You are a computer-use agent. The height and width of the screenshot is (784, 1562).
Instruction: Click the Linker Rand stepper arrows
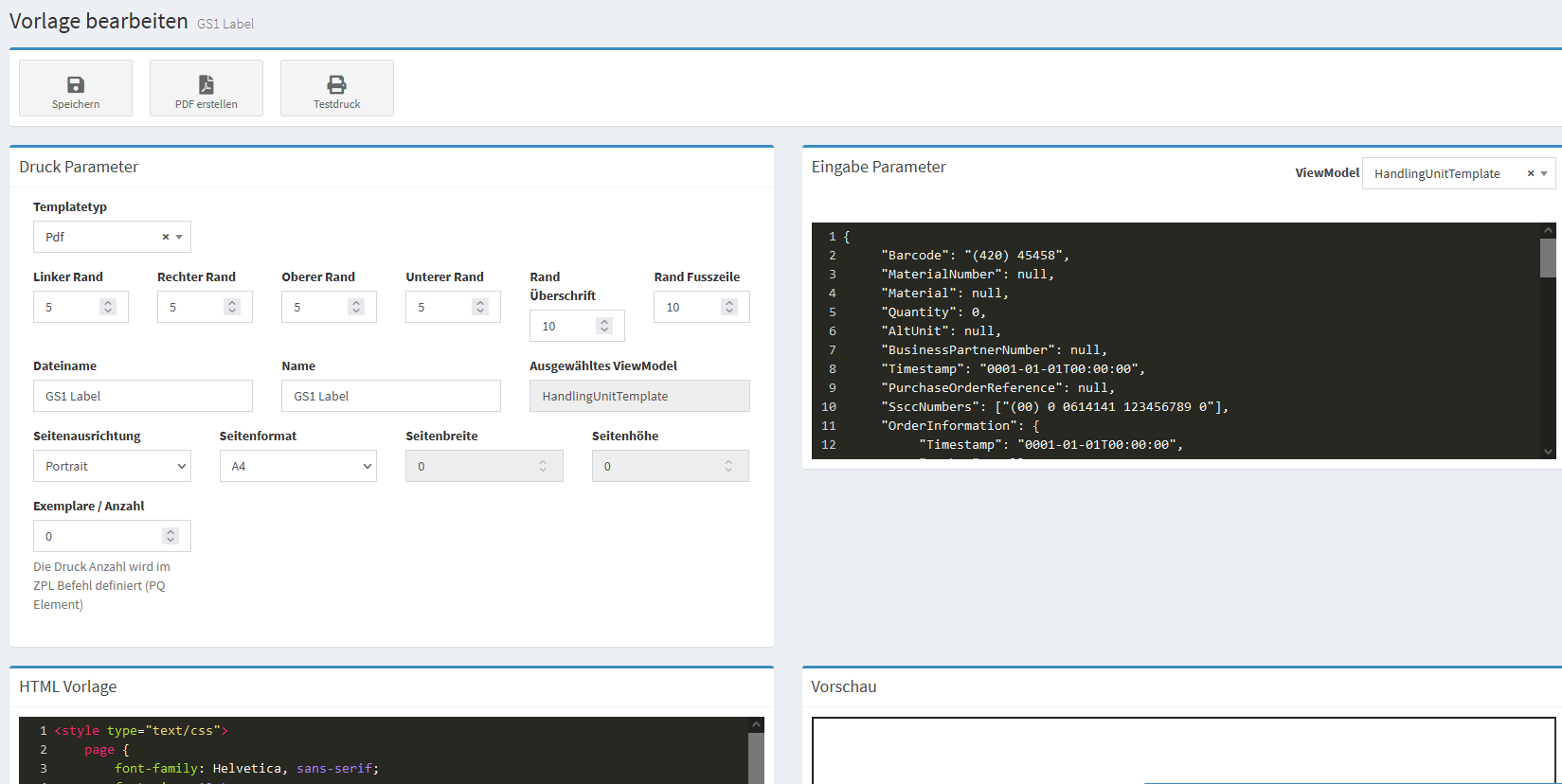pyautogui.click(x=108, y=307)
